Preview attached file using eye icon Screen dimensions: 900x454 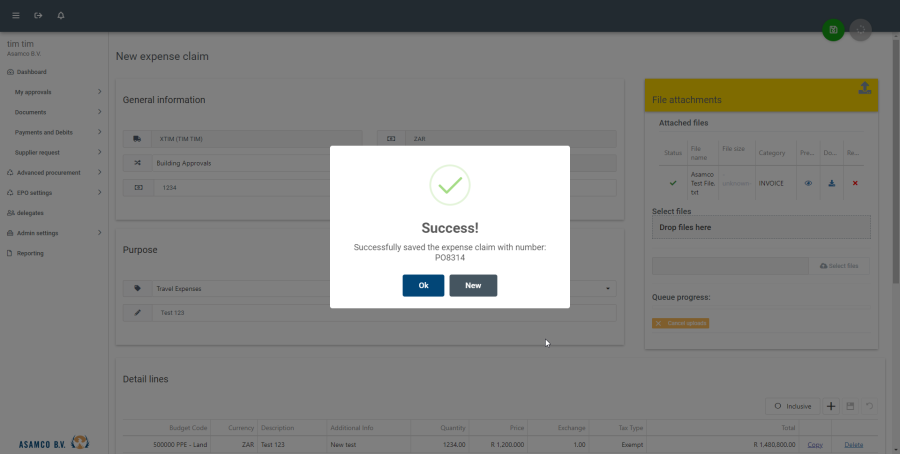808,183
